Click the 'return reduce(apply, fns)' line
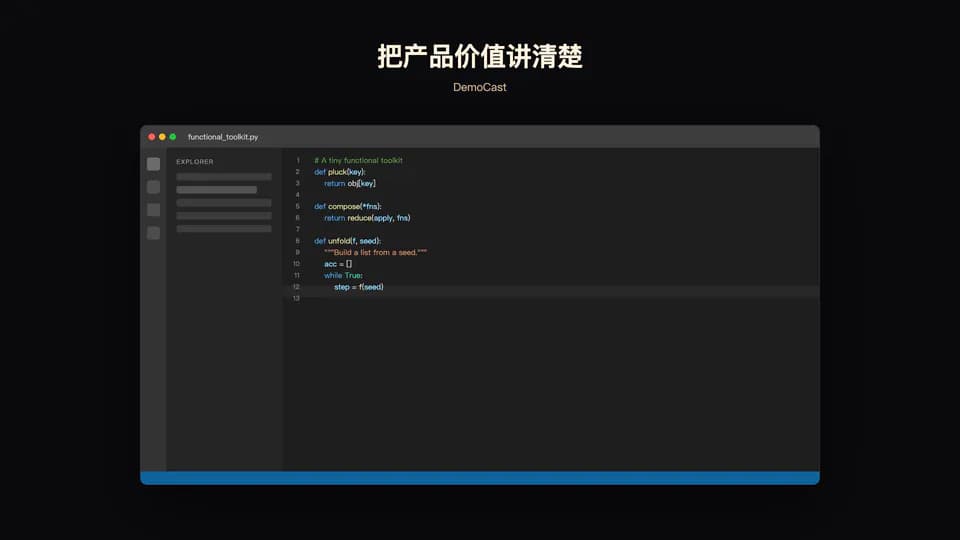The height and width of the screenshot is (540, 960). tap(367, 218)
